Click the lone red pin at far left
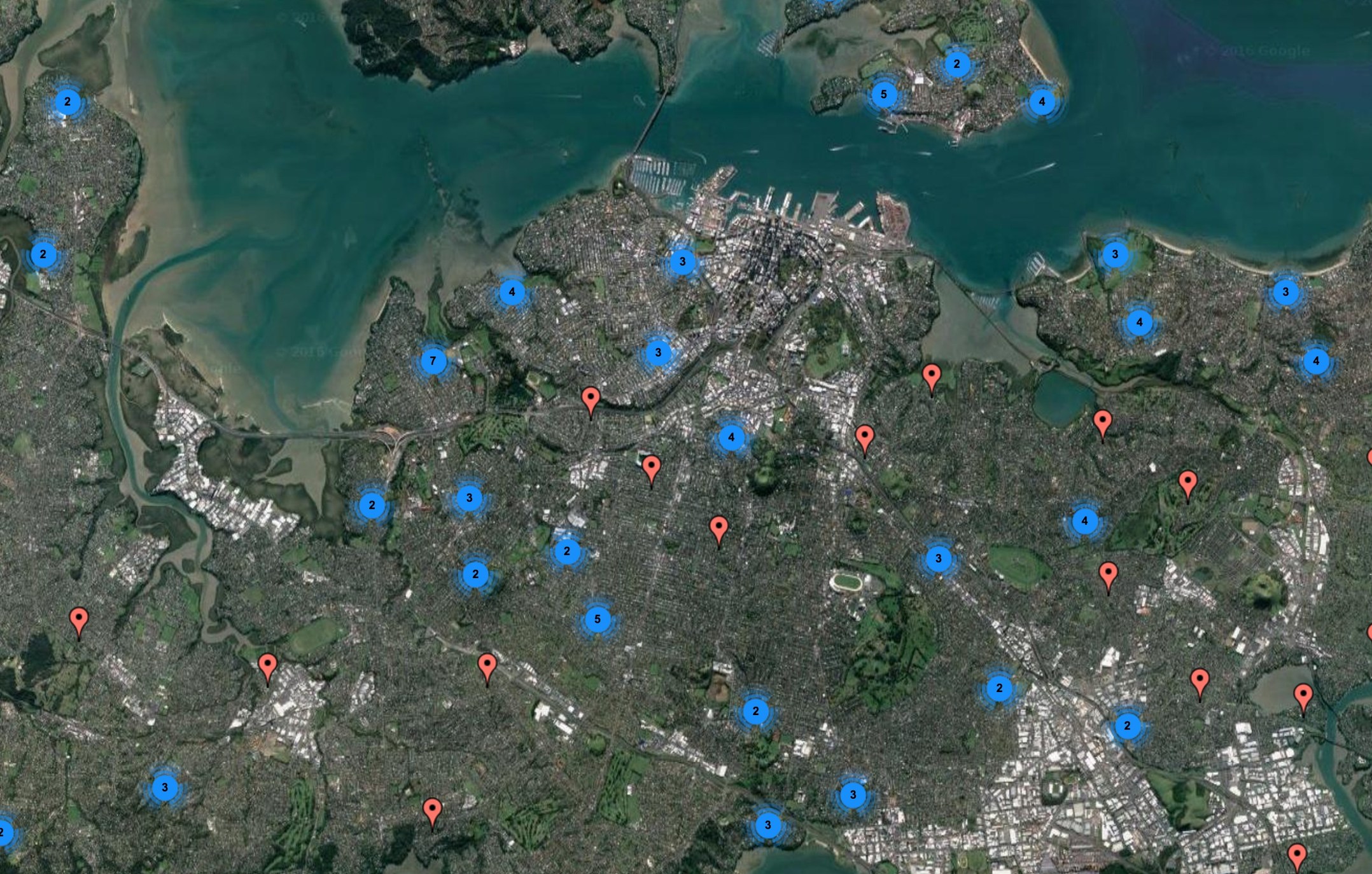 point(79,621)
